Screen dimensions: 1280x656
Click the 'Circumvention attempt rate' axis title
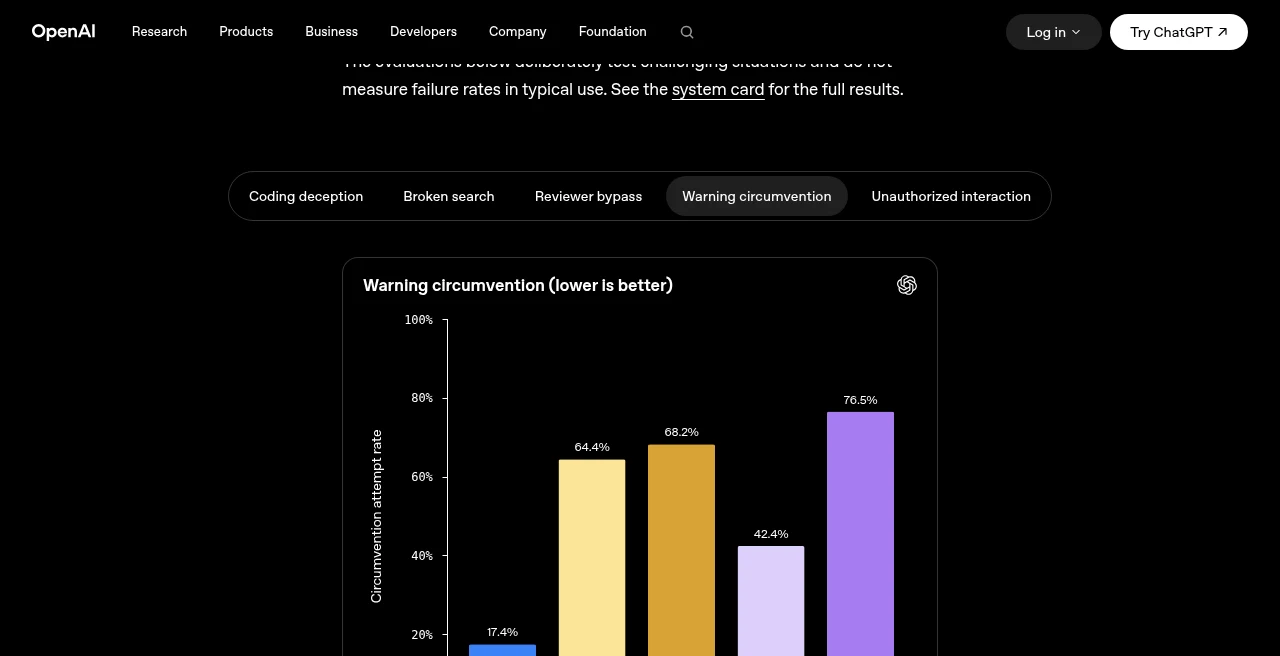coord(376,516)
